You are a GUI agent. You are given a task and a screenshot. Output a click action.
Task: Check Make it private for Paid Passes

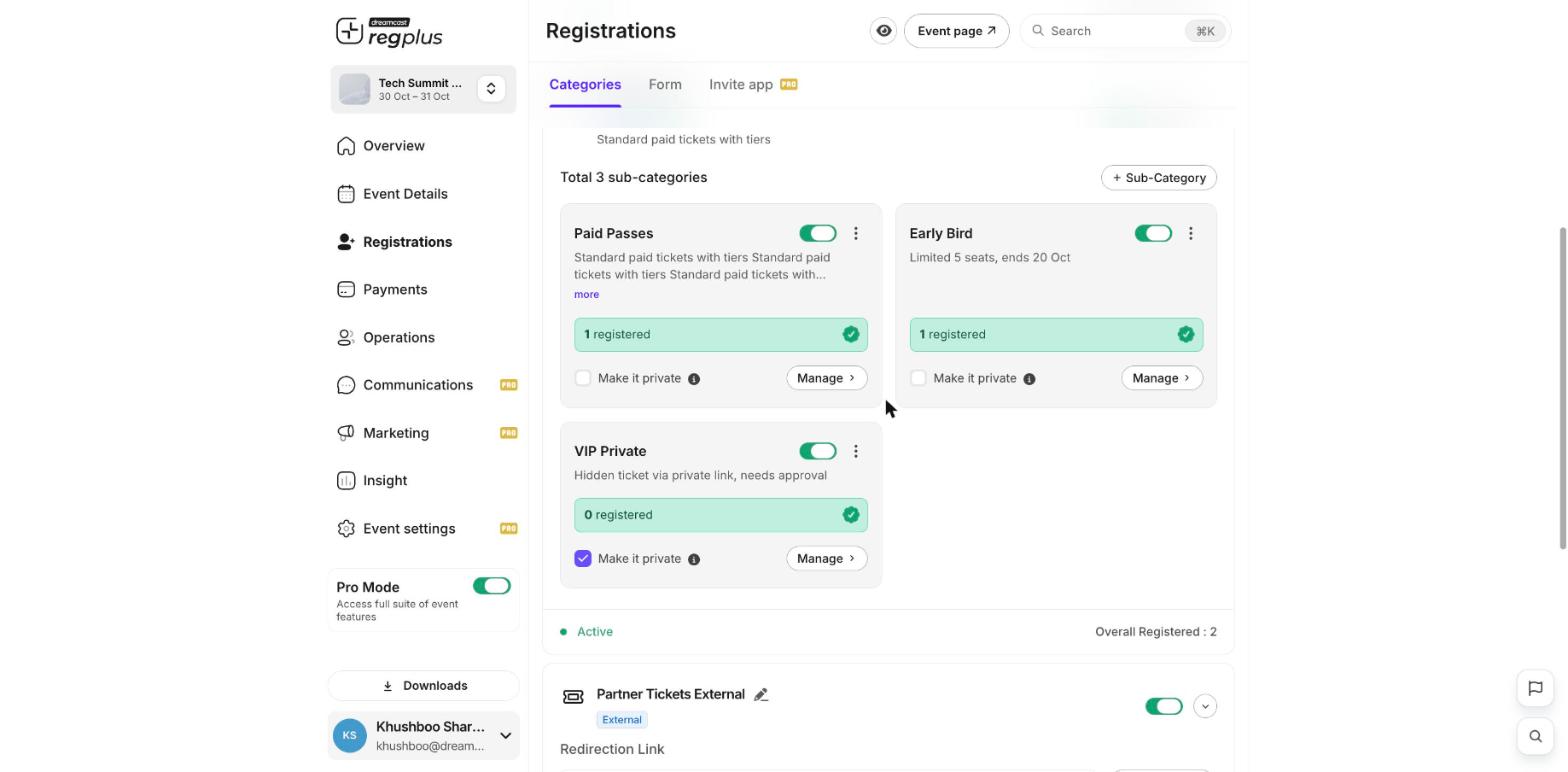(583, 378)
